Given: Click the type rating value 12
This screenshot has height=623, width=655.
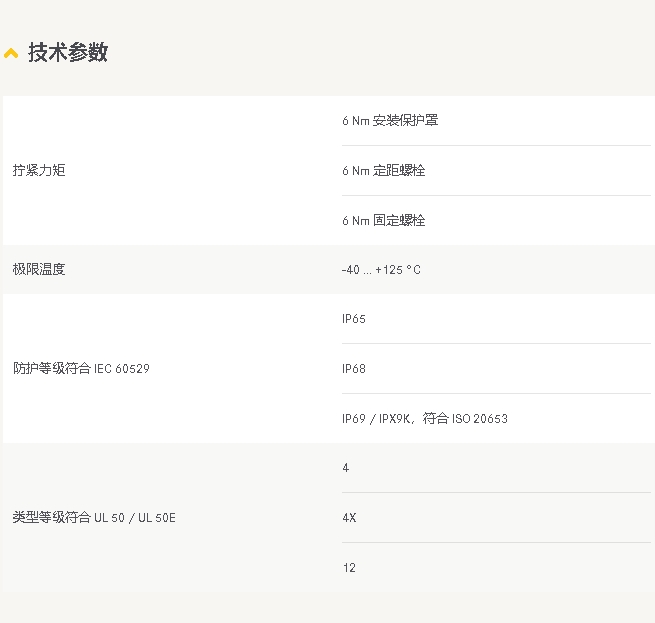Looking at the screenshot, I should [349, 568].
